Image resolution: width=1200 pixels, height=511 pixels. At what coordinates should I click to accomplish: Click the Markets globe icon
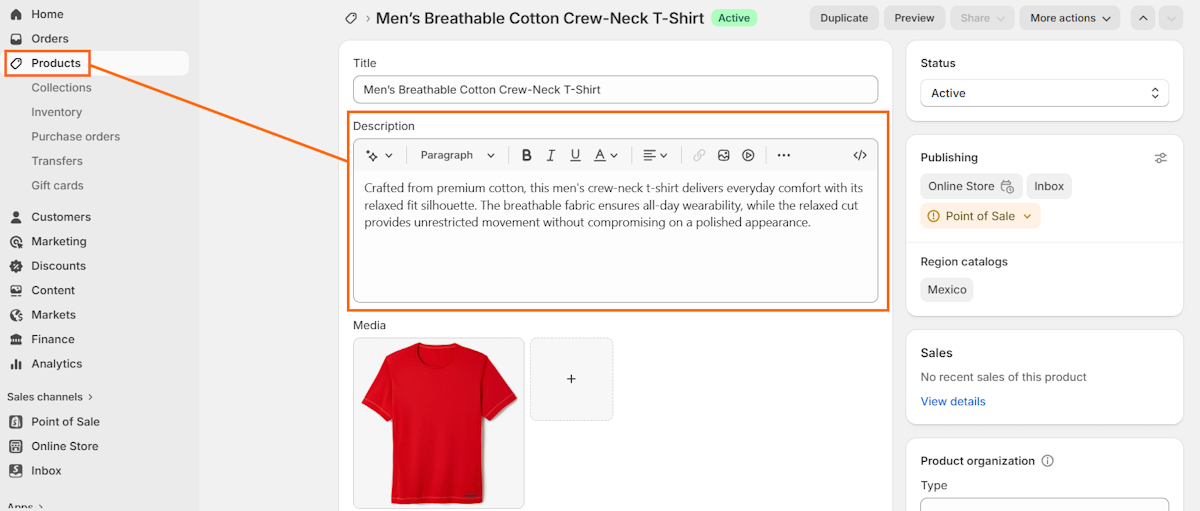pyautogui.click(x=16, y=315)
